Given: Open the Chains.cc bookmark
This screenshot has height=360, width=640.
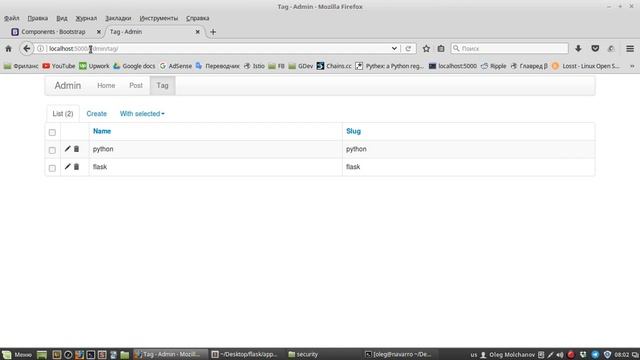Looking at the screenshot, I should pyautogui.click(x=334, y=66).
